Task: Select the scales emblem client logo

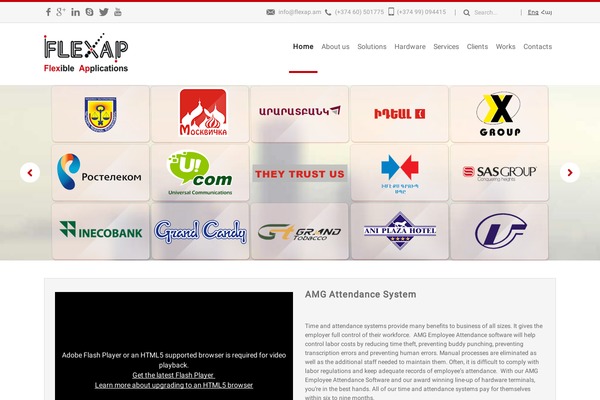Action: (x=101, y=114)
